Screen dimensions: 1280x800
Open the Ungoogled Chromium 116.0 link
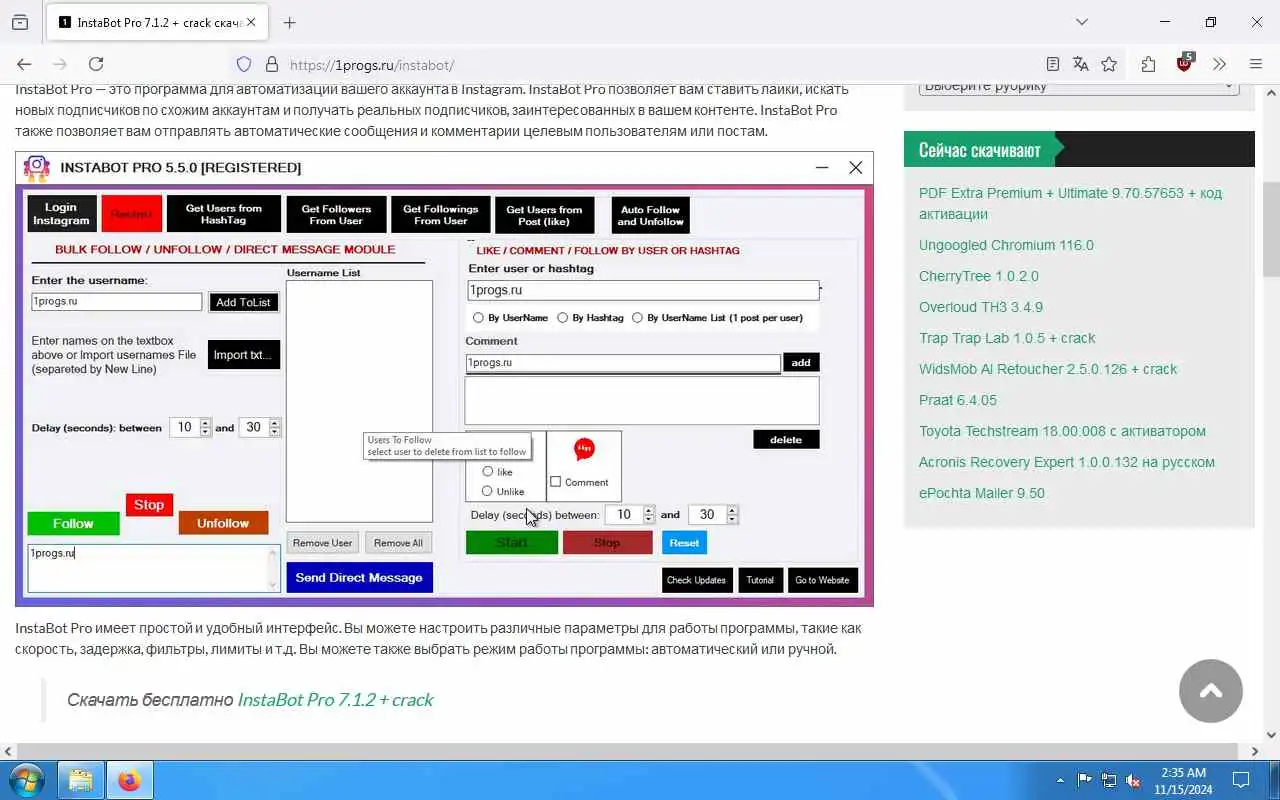coord(1006,245)
